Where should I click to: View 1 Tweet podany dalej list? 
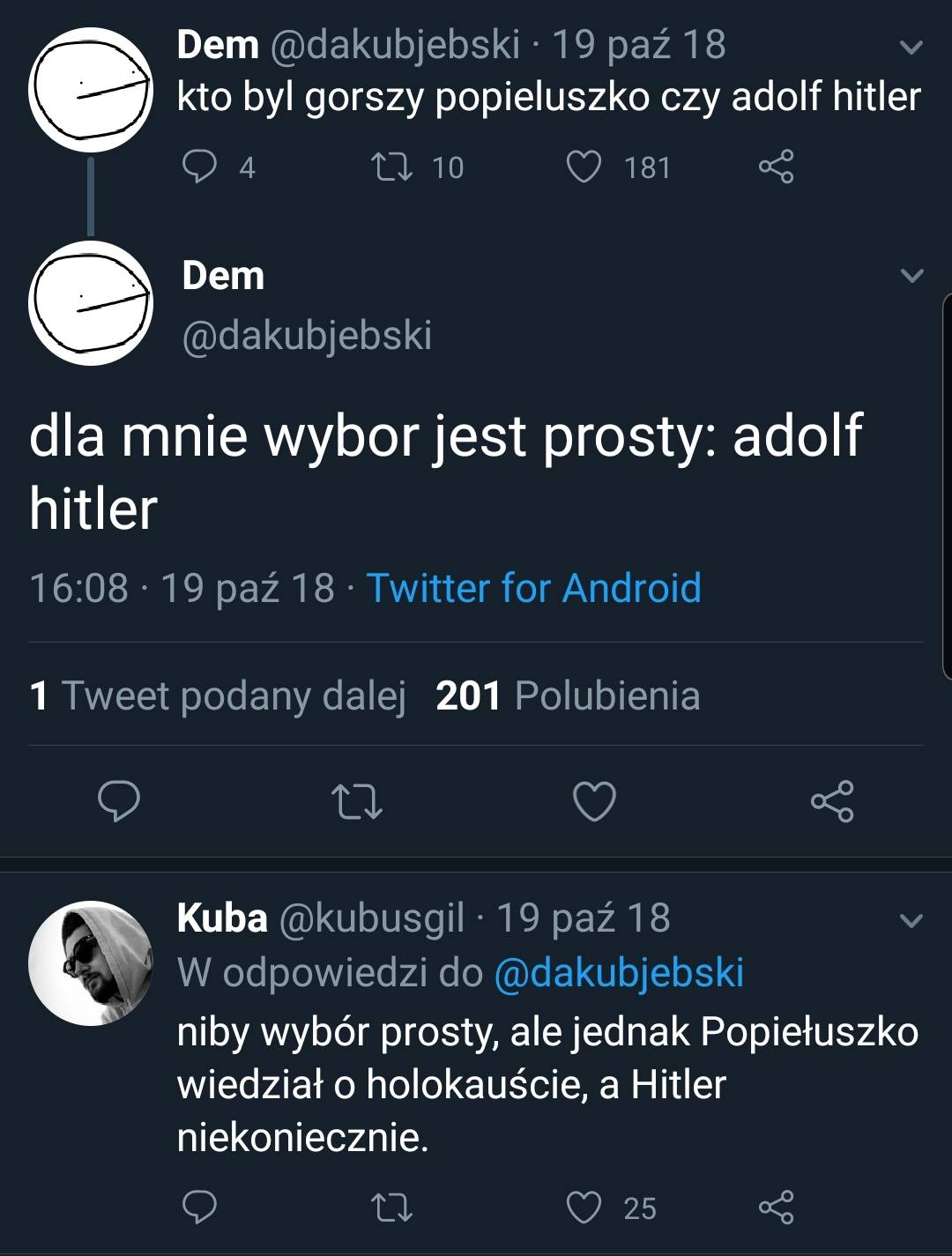coord(217,695)
